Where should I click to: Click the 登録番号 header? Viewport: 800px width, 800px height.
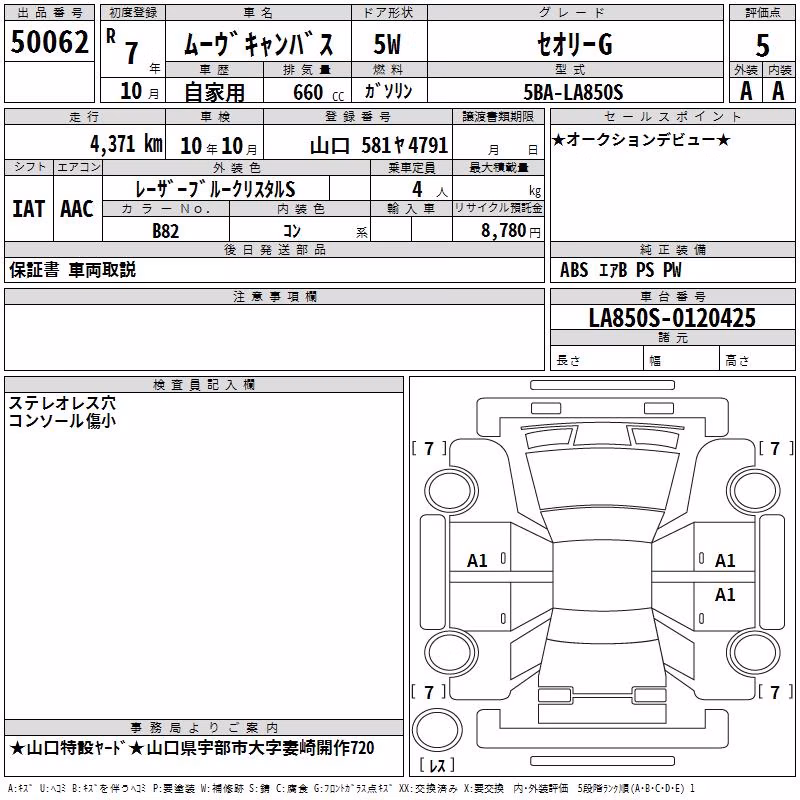tap(358, 117)
